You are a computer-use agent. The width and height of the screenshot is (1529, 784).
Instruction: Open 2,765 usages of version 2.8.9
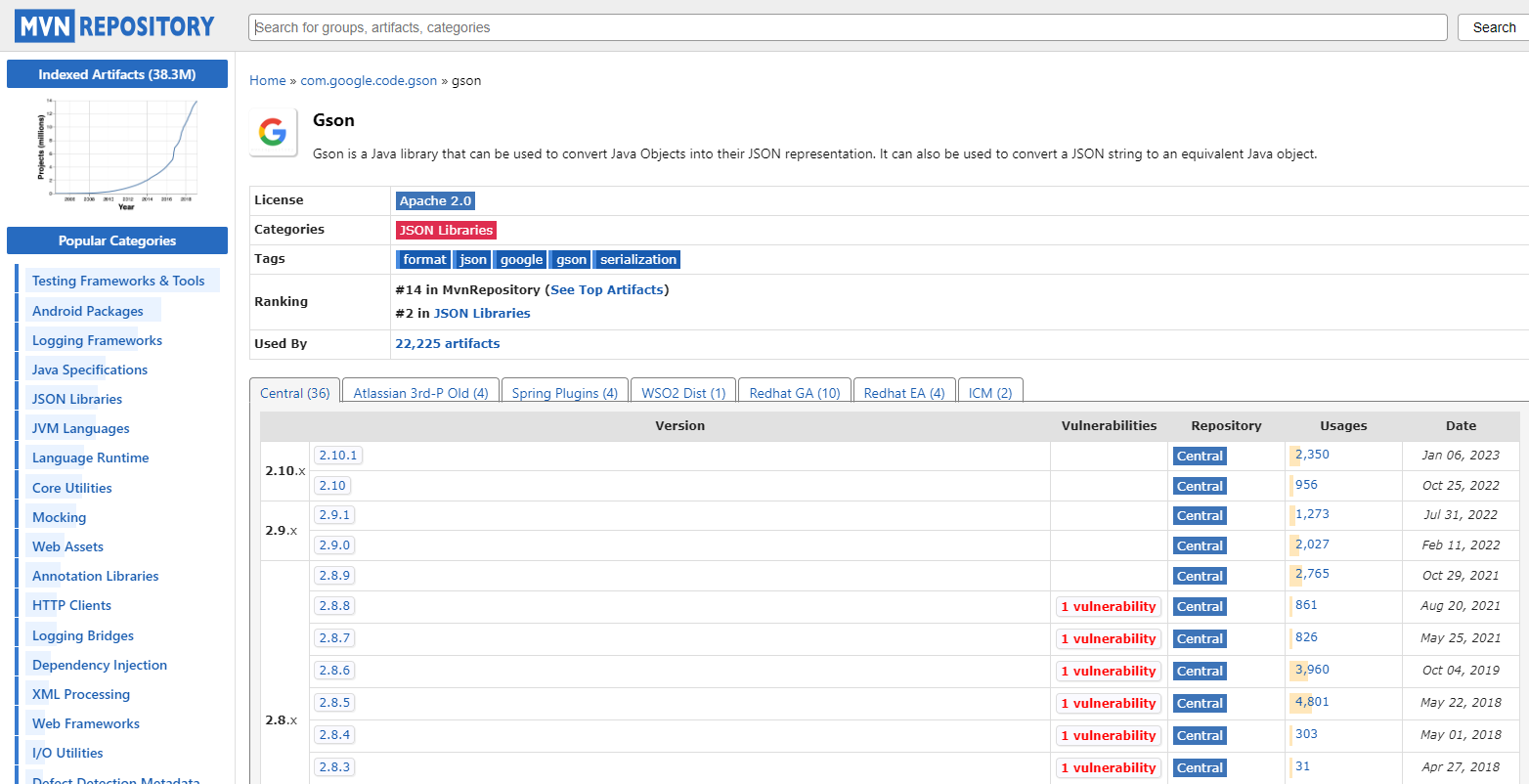tap(1312, 573)
